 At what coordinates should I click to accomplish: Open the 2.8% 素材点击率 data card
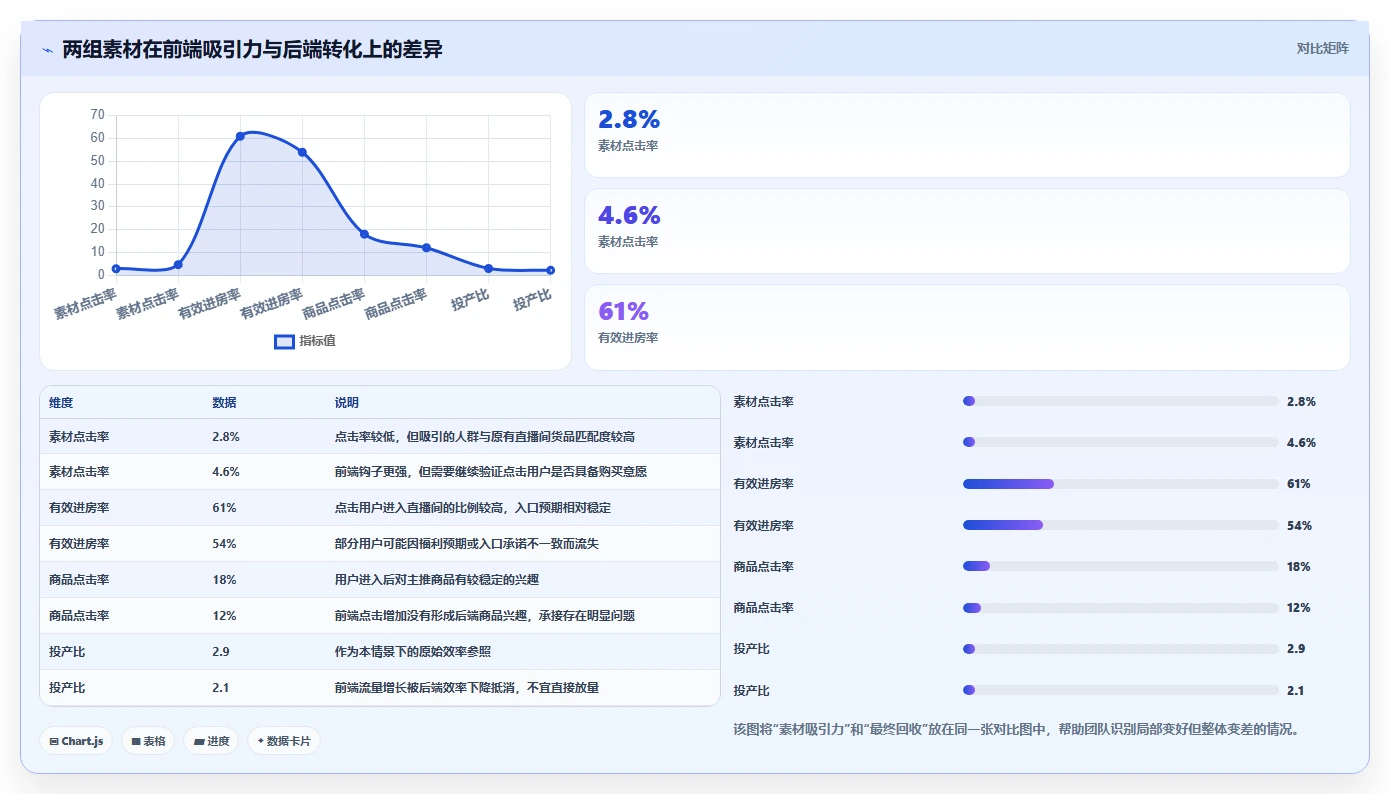click(x=967, y=135)
